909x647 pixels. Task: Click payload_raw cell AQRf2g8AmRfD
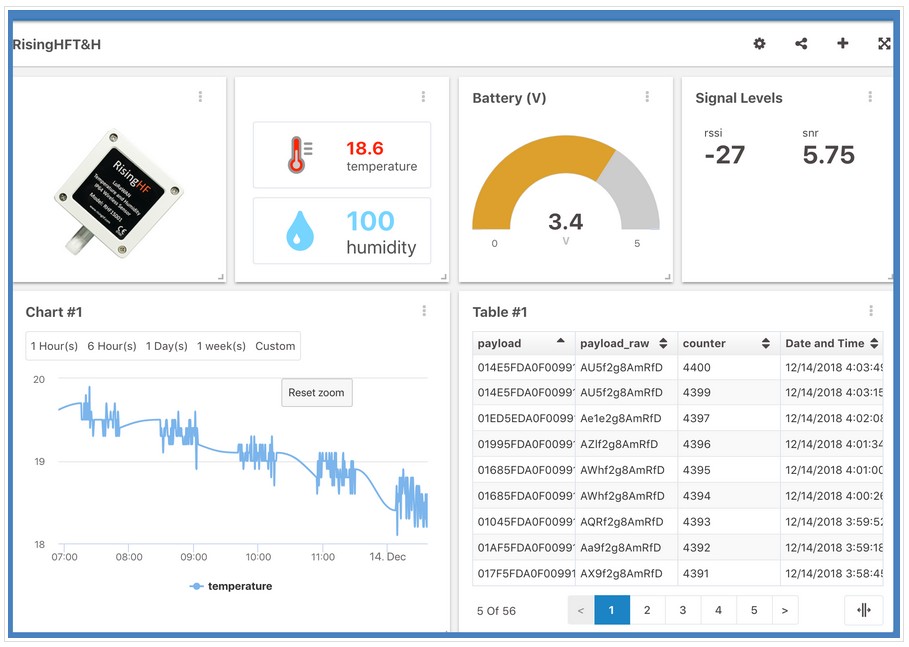(621, 522)
